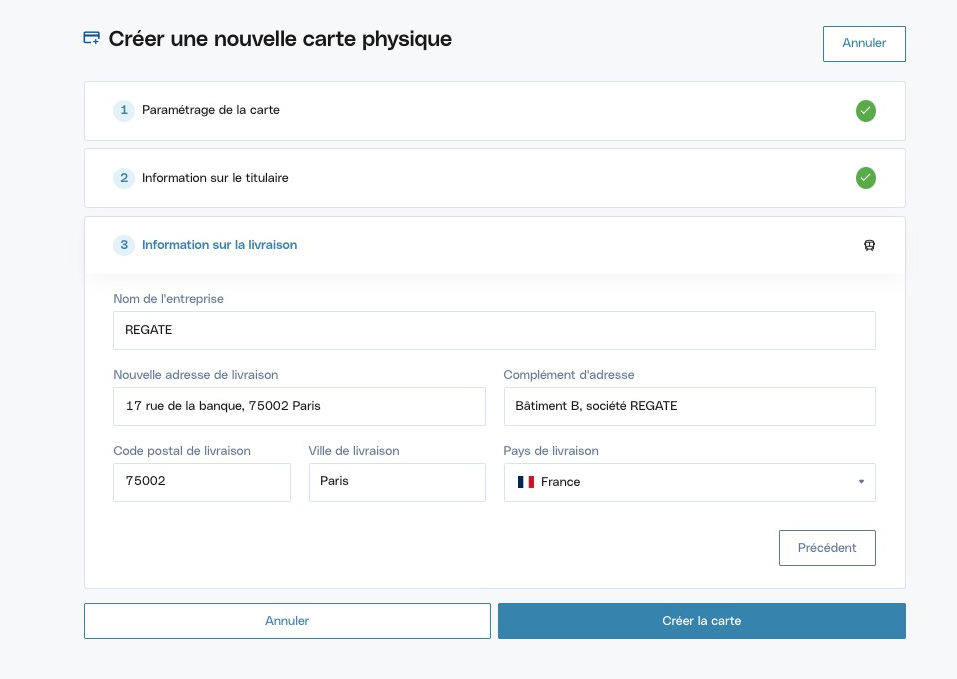Expand the Information sur le titulaire section
957x679 pixels.
tap(494, 178)
